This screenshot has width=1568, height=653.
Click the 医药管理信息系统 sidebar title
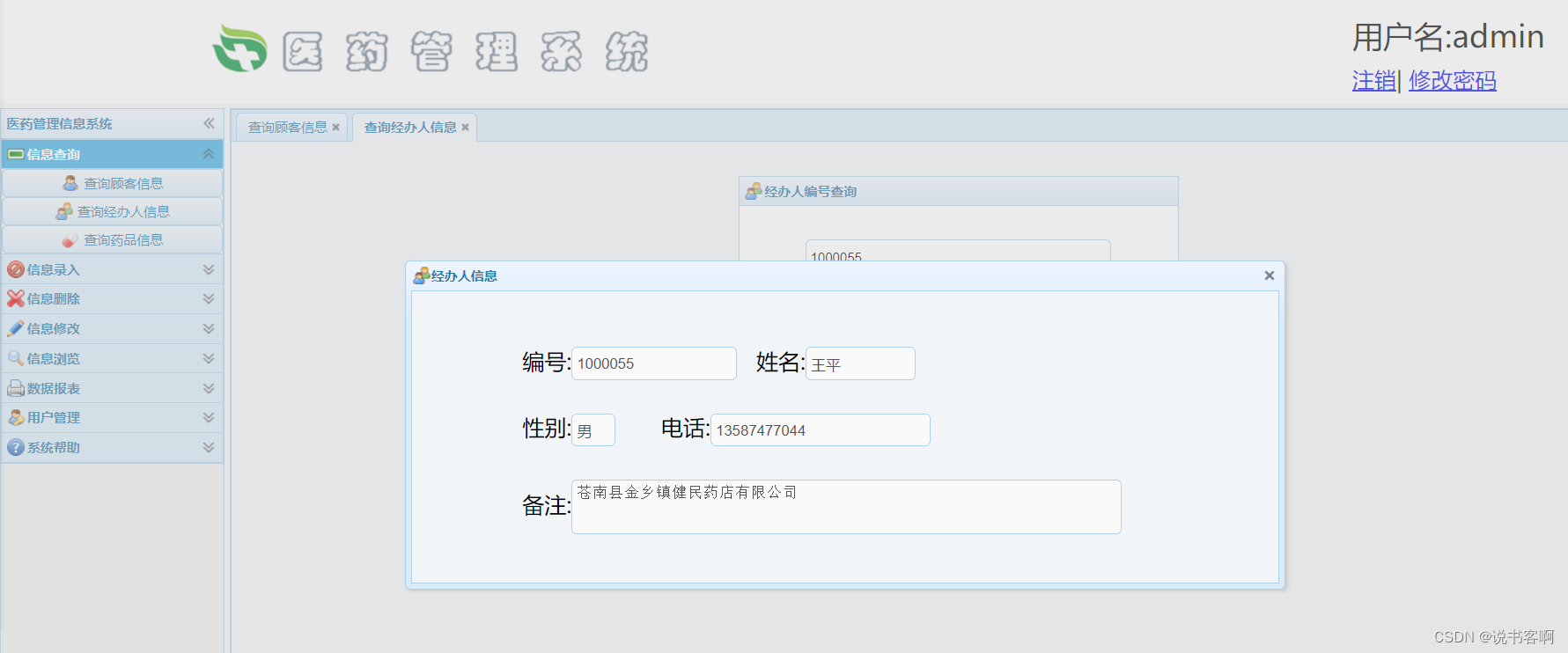pyautogui.click(x=60, y=123)
